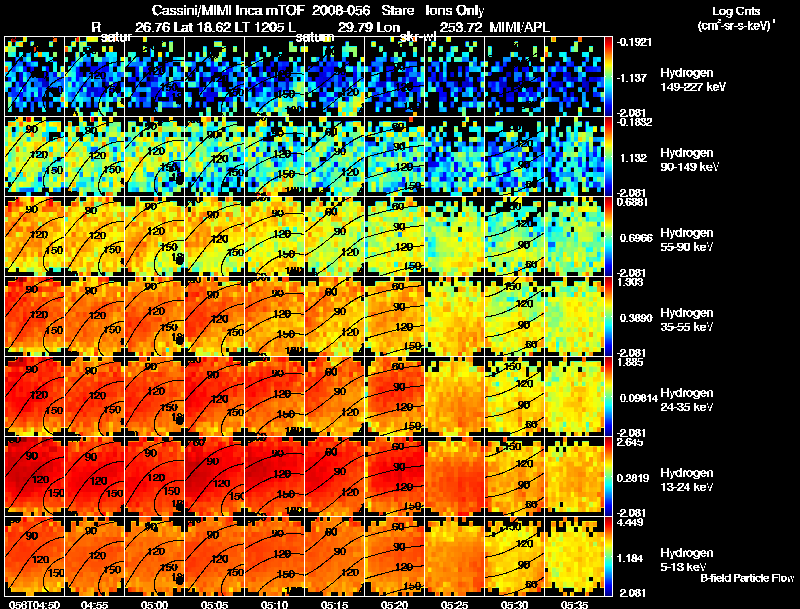Screen dimensions: 800x609
Task: Select the '253.72' longitude value
Action: (x=460, y=27)
